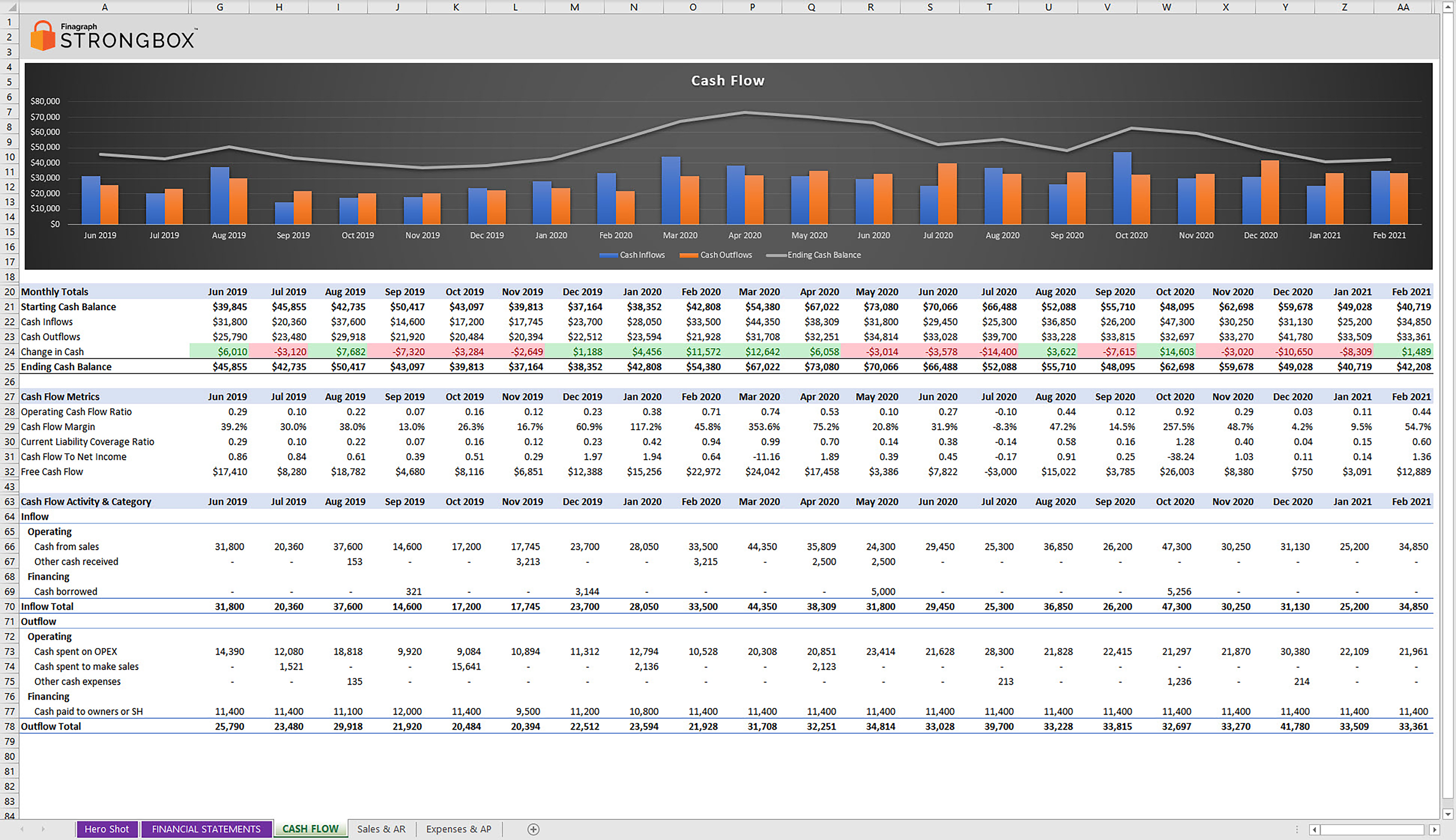Click the $80,000 axis label

pos(45,101)
